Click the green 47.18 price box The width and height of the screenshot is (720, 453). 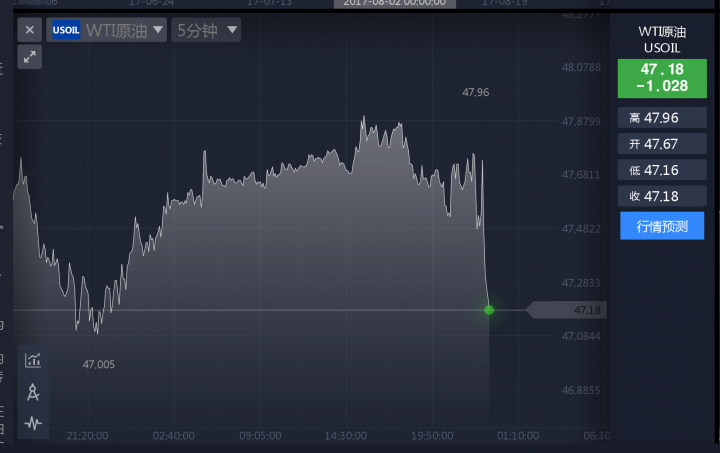[x=662, y=78]
